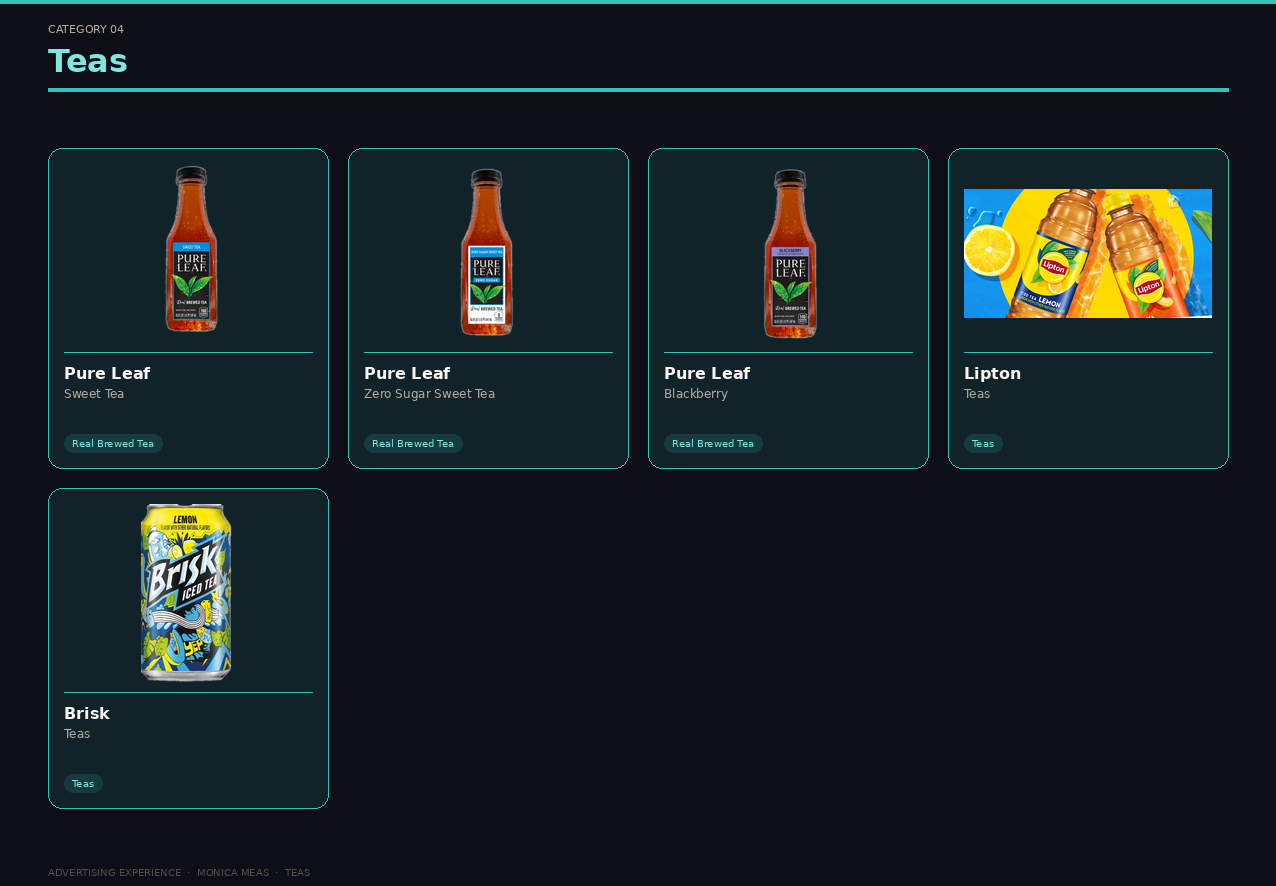This screenshot has width=1276, height=886.
Task: Click the Teas tag on Lipton card
Action: tap(983, 444)
